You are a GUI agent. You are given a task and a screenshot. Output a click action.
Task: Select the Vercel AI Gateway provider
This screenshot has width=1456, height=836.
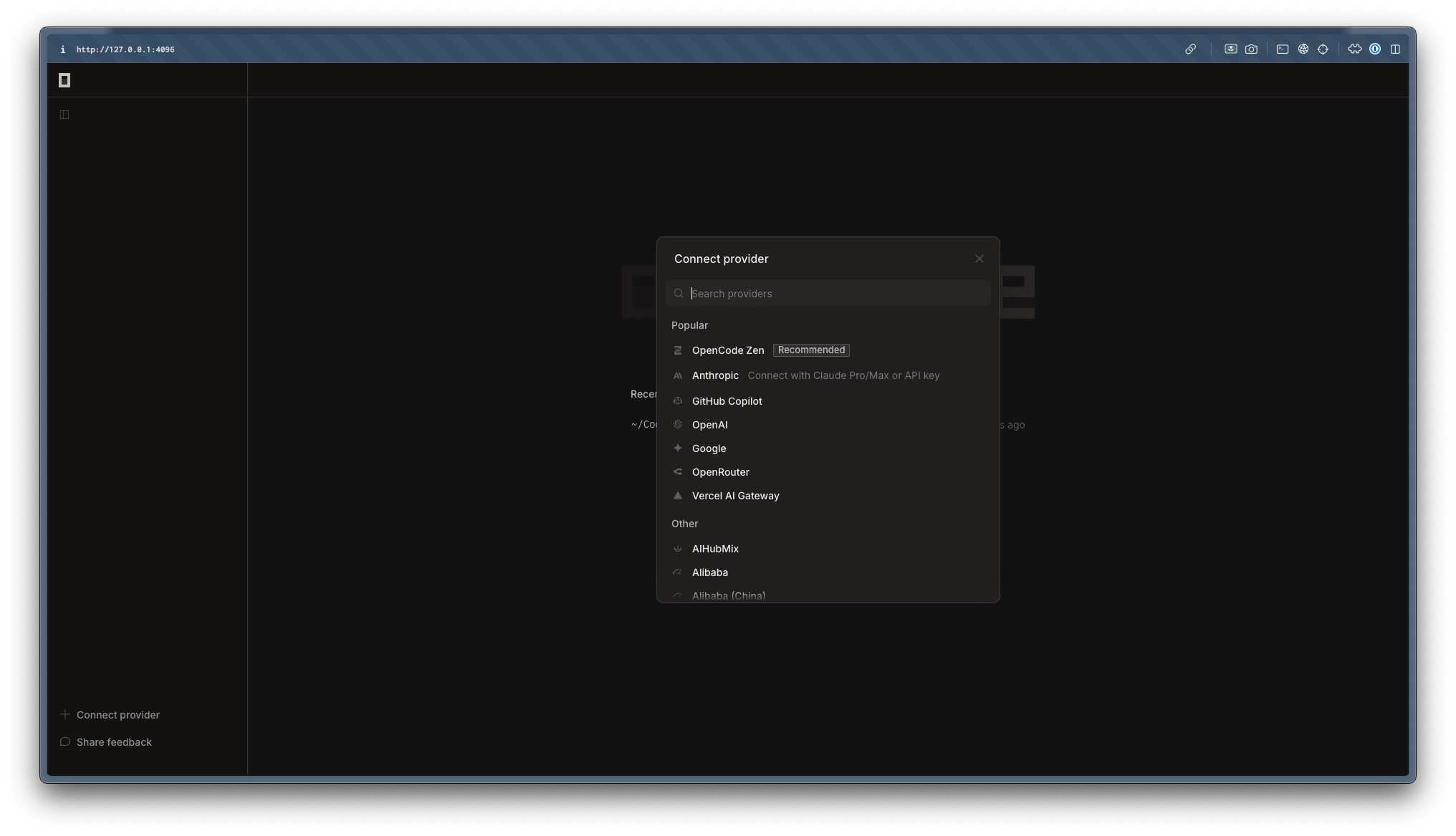[735, 496]
